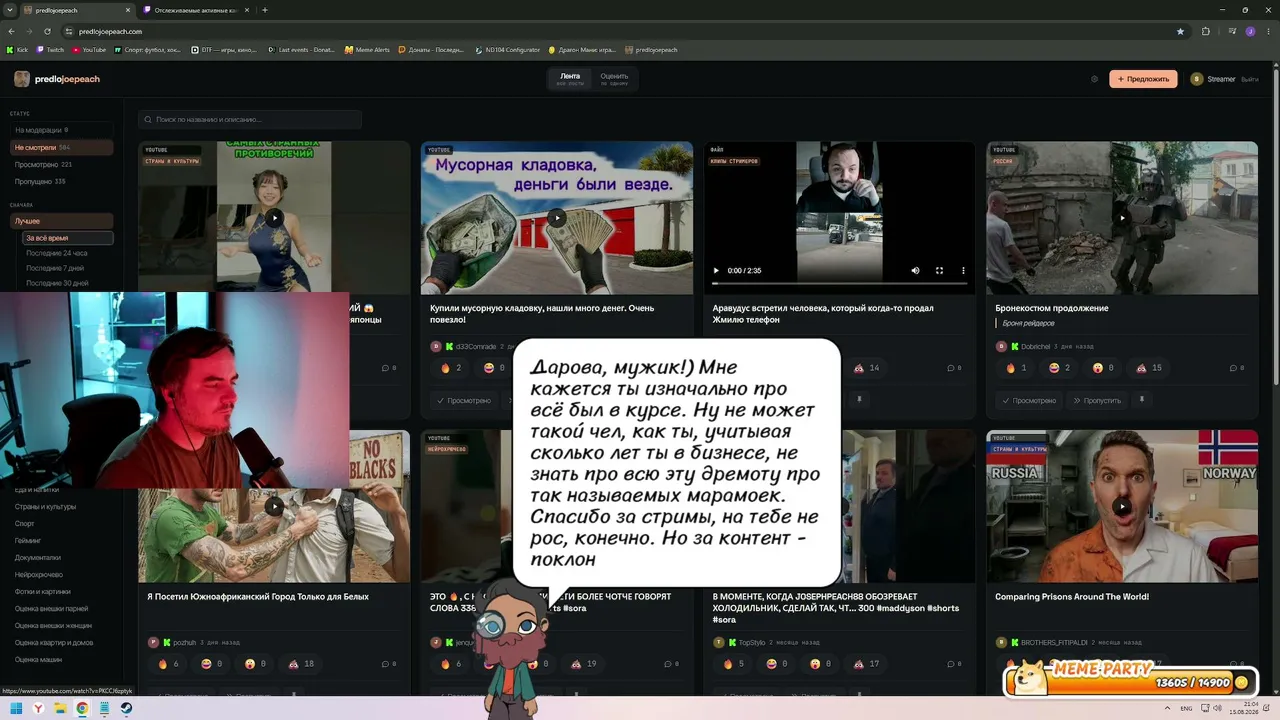Open the Windows Start menu
The height and width of the screenshot is (720, 1280).
pos(17,708)
